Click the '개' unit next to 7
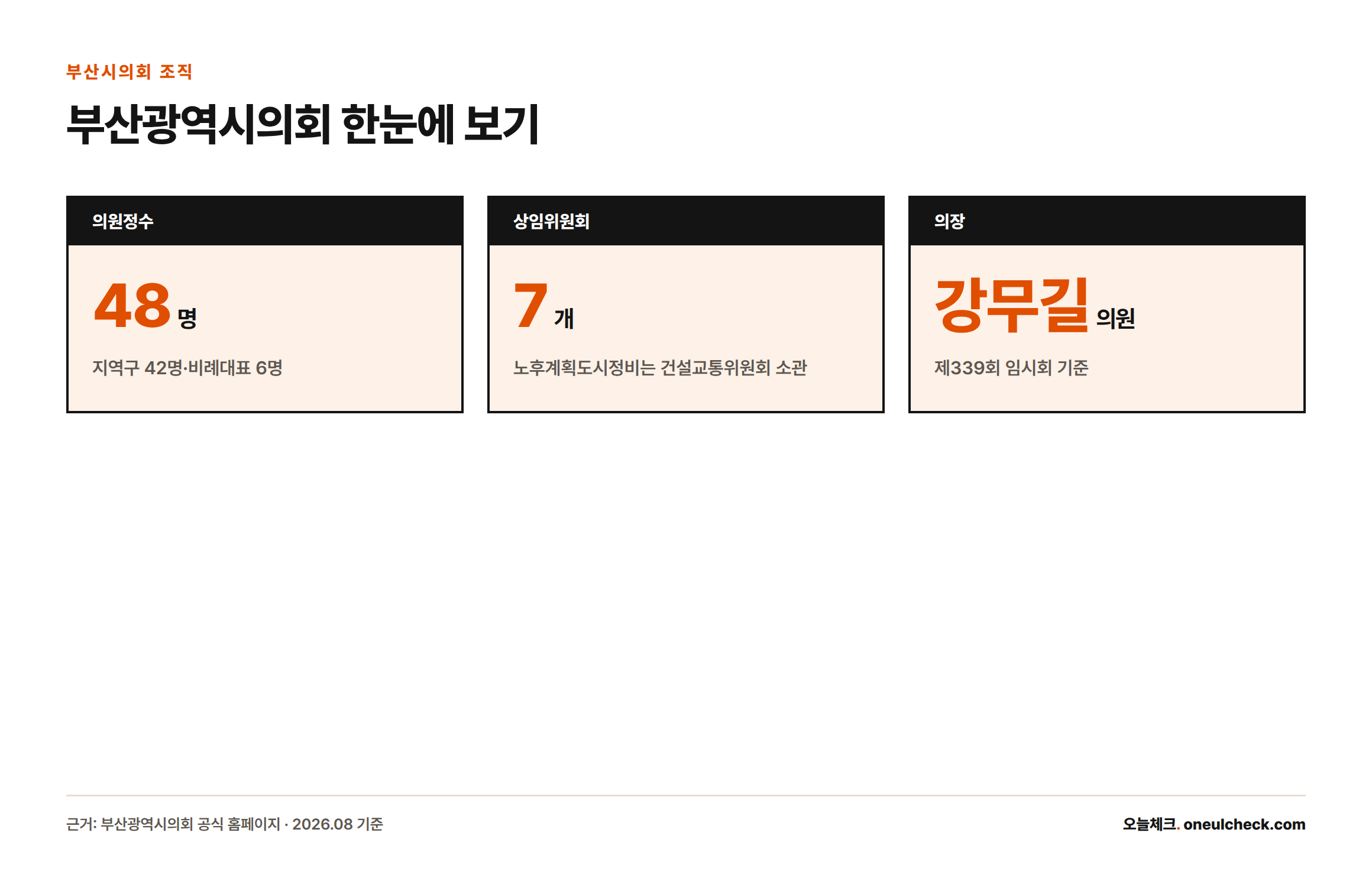The image size is (1372, 881). (x=564, y=318)
